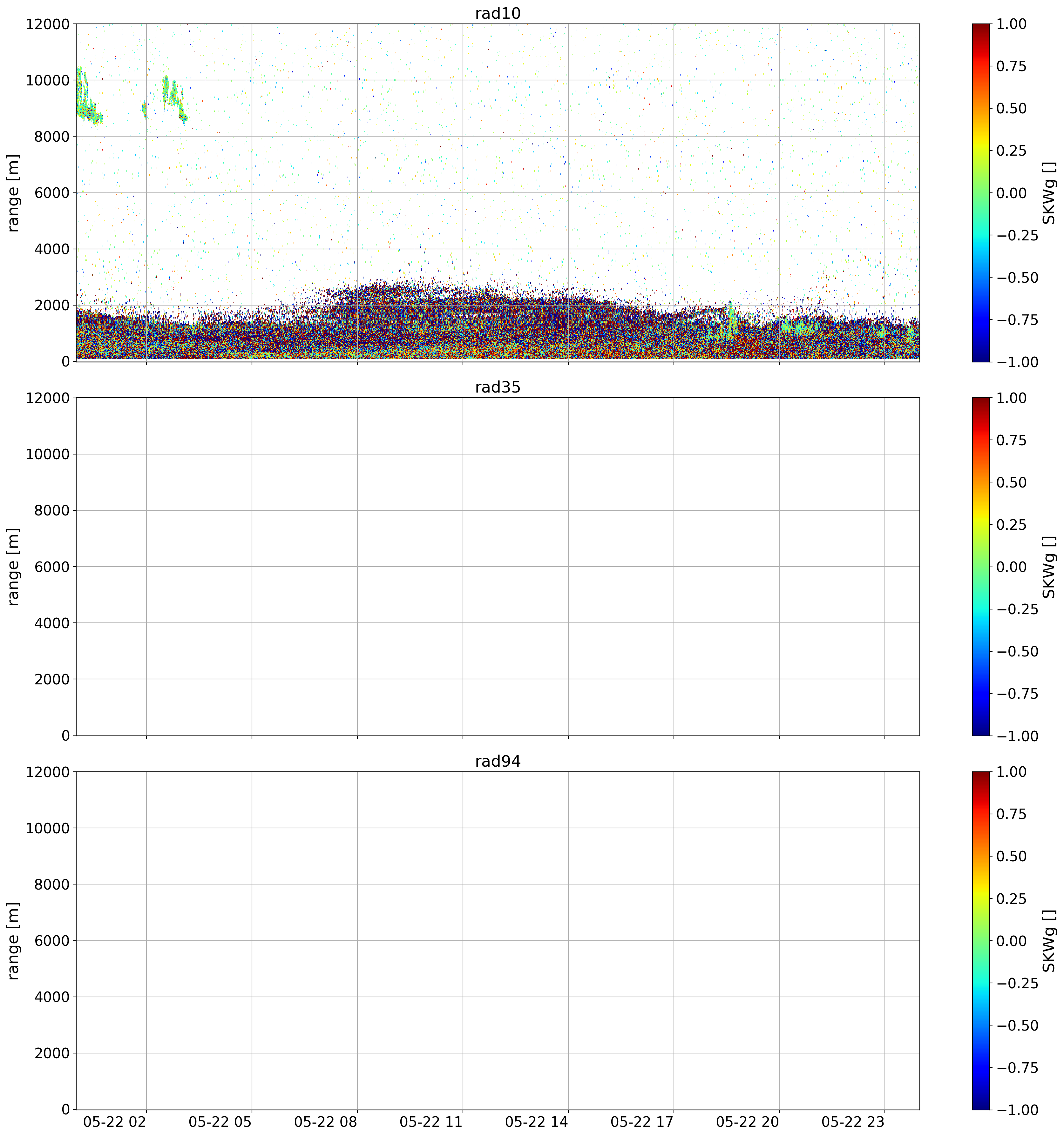Click the −1.00 label on rad94 colorbar
Image resolution: width=1064 pixels, height=1136 pixels.
(x=1017, y=1110)
